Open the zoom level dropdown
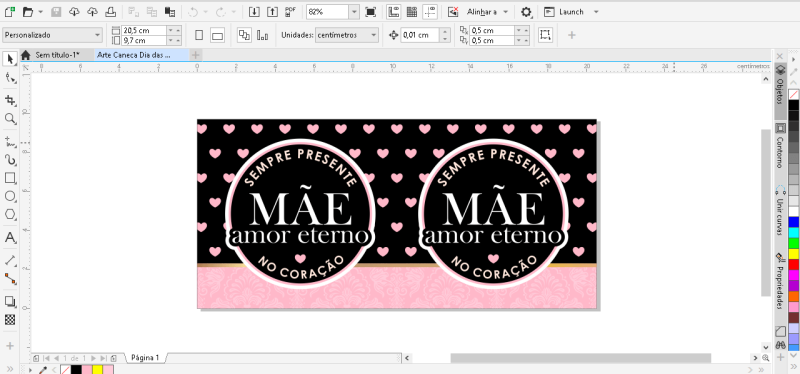Screen dimensions: 800x374 (354, 11)
